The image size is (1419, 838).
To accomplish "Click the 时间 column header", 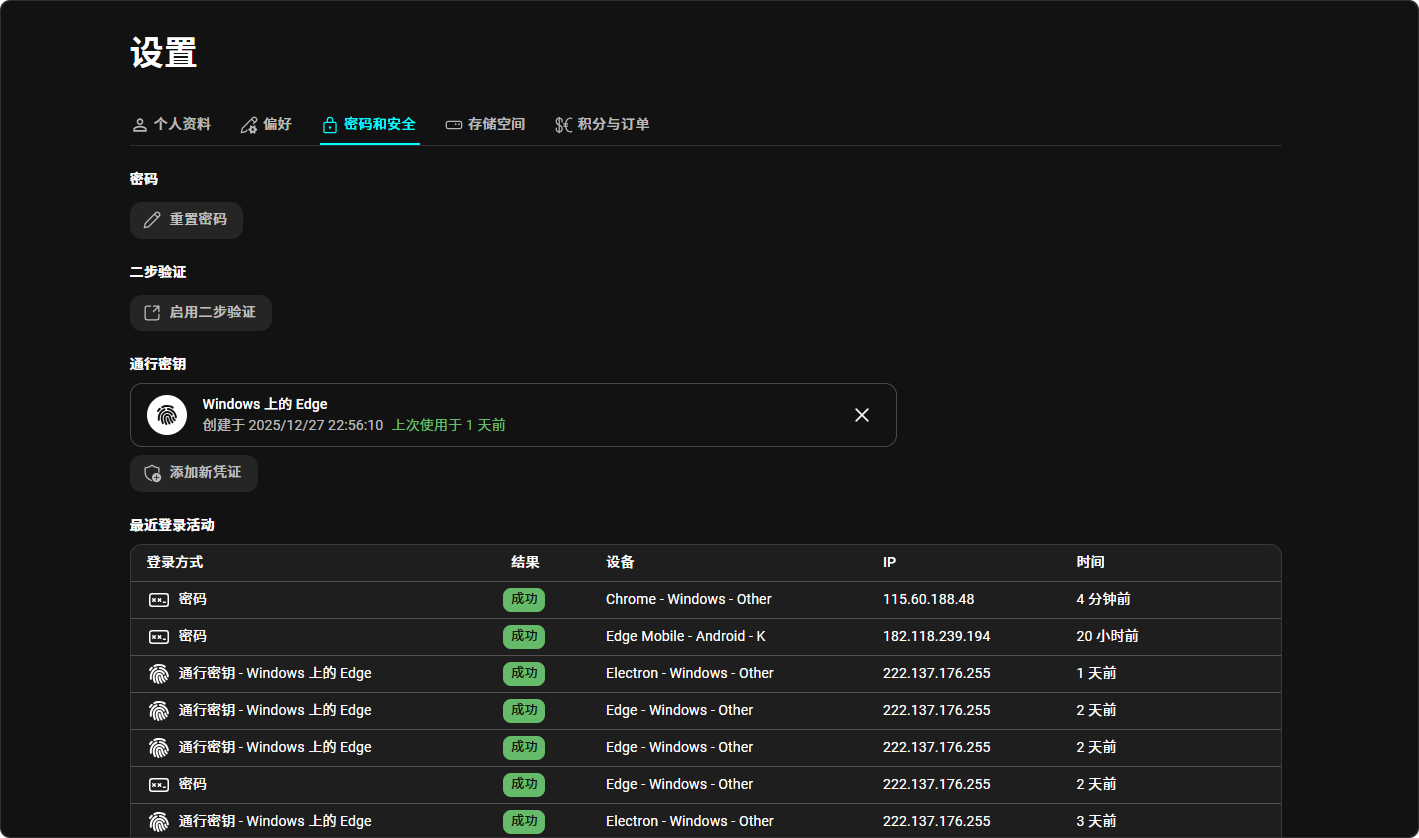I will [x=1090, y=563].
